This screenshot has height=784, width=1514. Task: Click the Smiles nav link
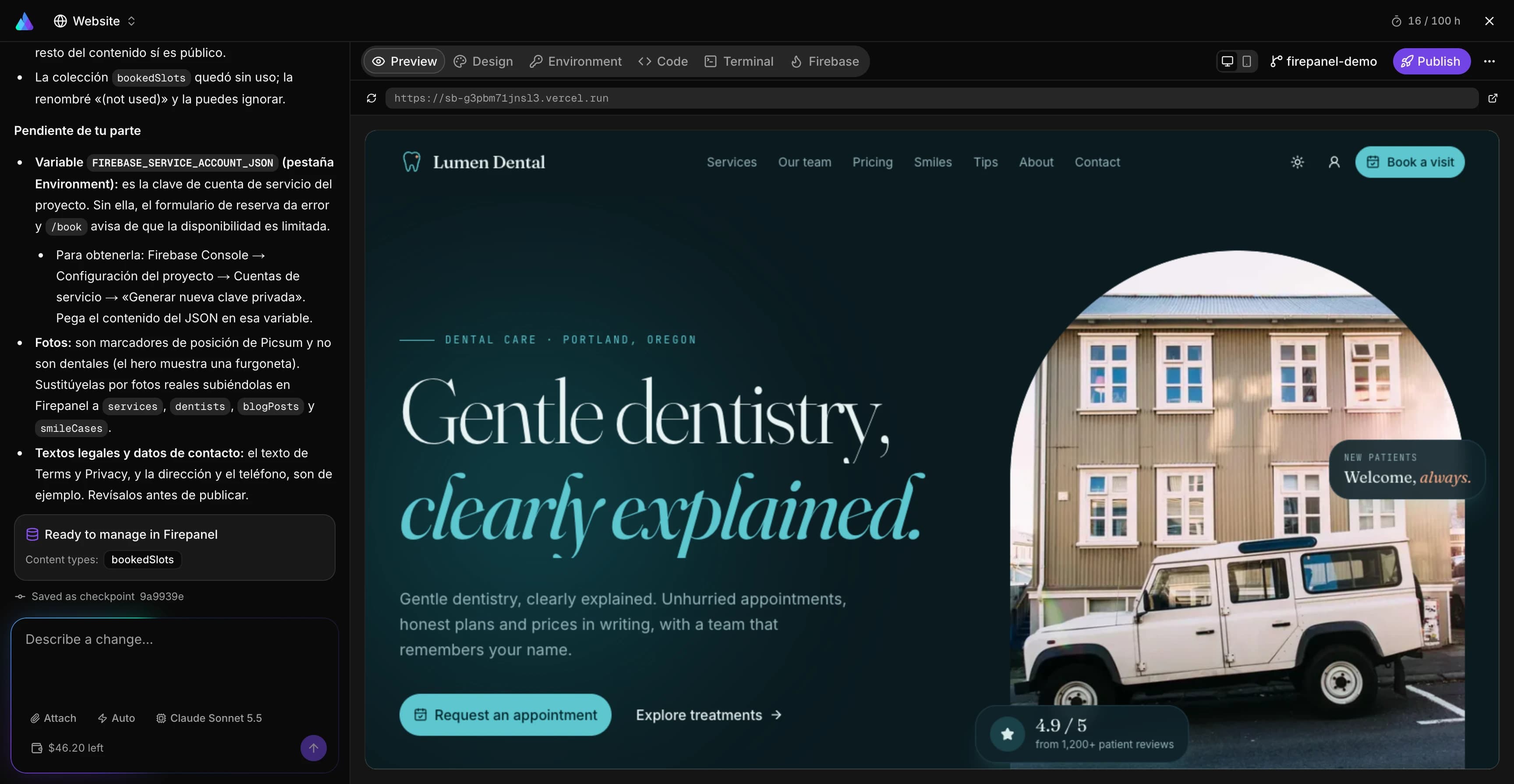(933, 162)
